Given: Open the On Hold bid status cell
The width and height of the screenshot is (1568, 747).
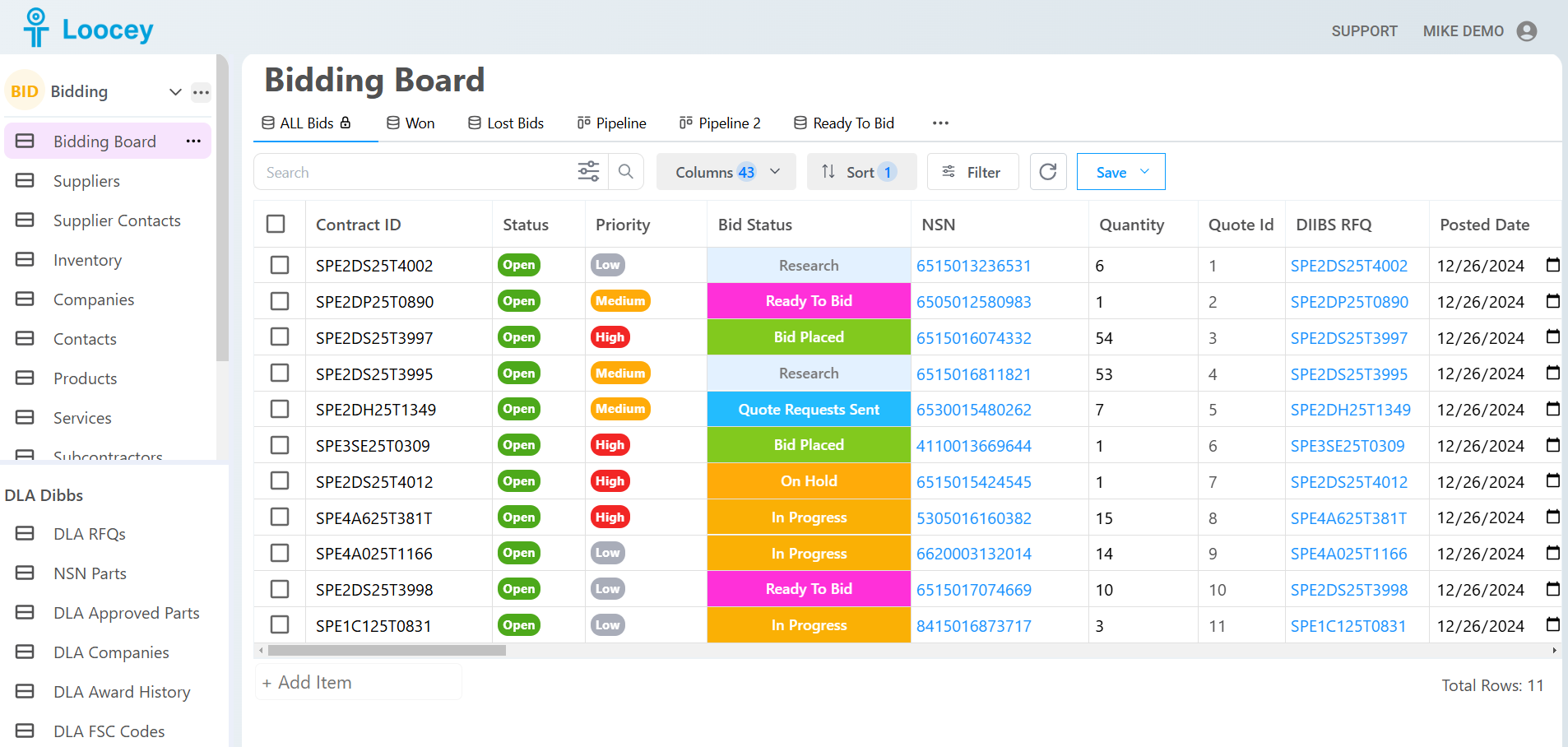Looking at the screenshot, I should 809,481.
